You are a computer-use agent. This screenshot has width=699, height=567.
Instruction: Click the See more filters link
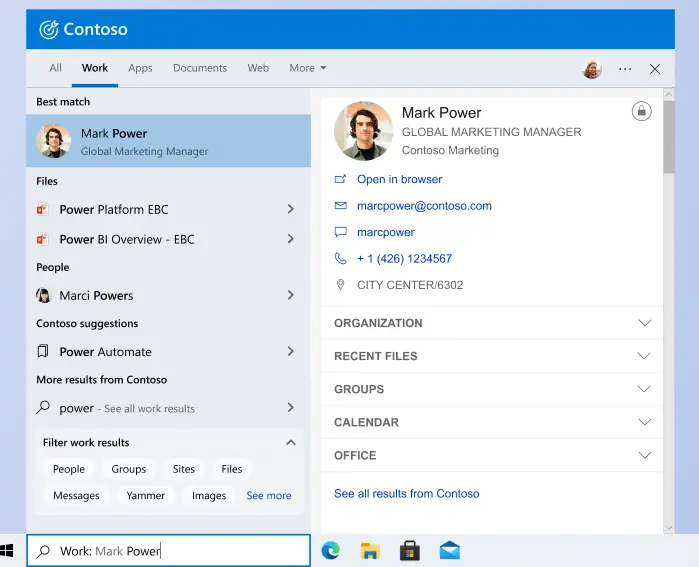pyautogui.click(x=269, y=496)
